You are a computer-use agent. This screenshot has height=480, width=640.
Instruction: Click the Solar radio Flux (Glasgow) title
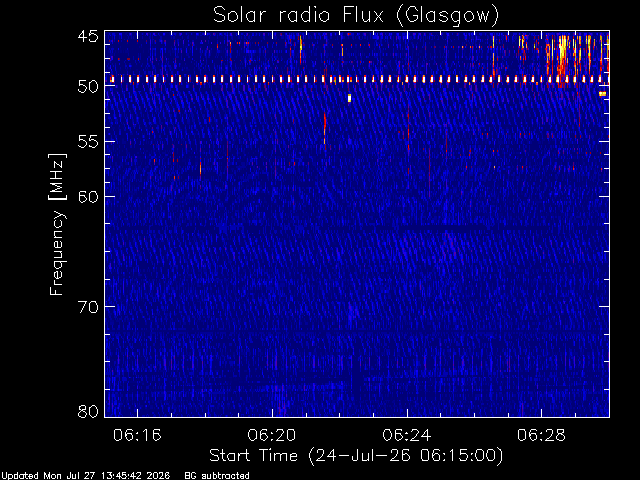(x=356, y=16)
